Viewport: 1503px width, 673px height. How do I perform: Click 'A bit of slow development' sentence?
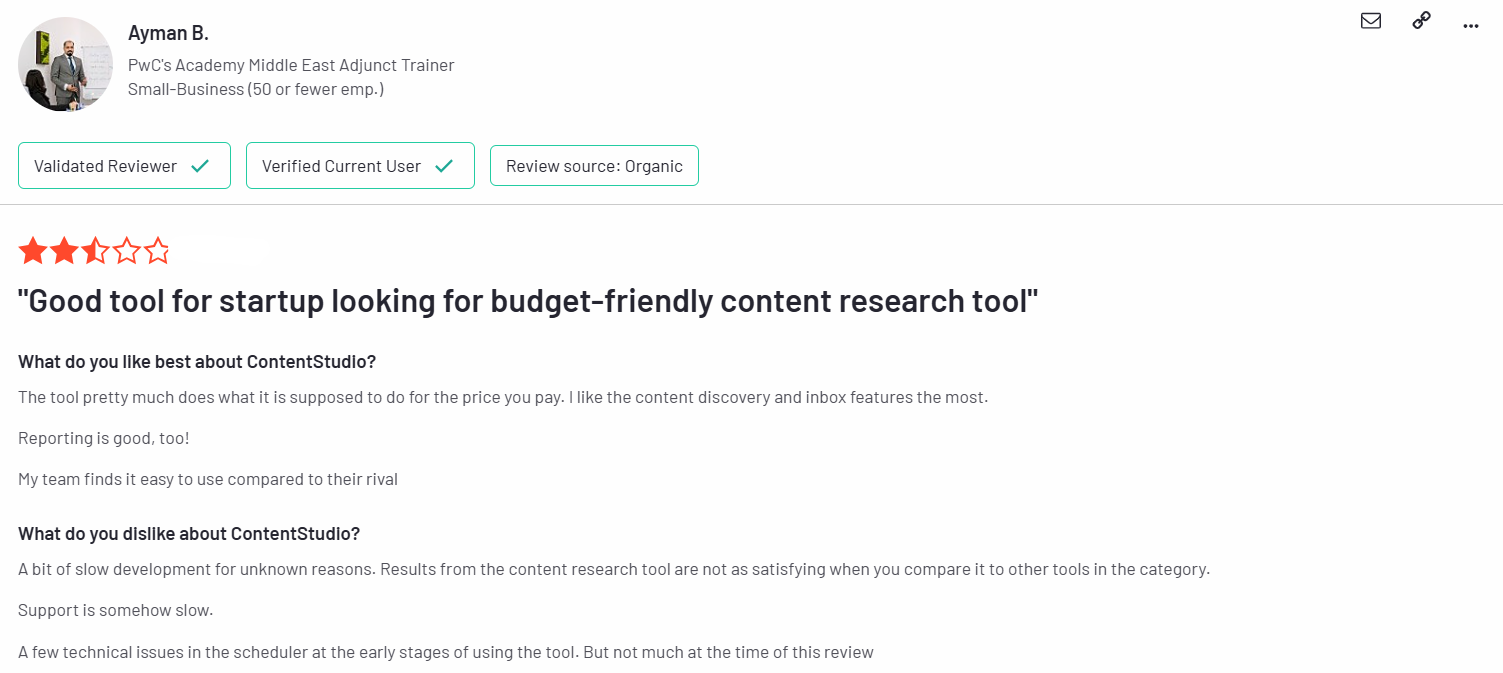point(614,569)
